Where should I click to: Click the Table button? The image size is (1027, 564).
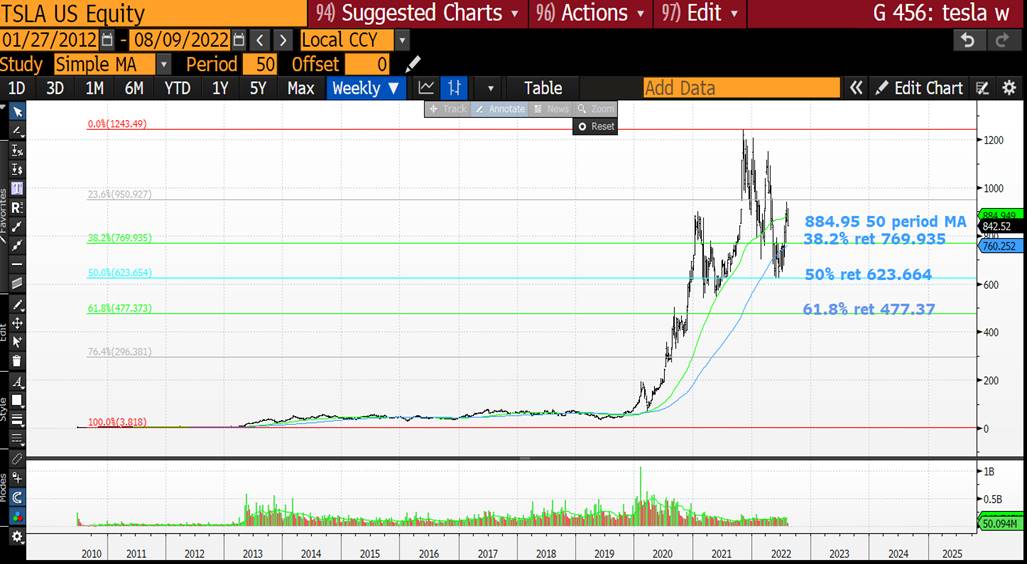(x=543, y=88)
